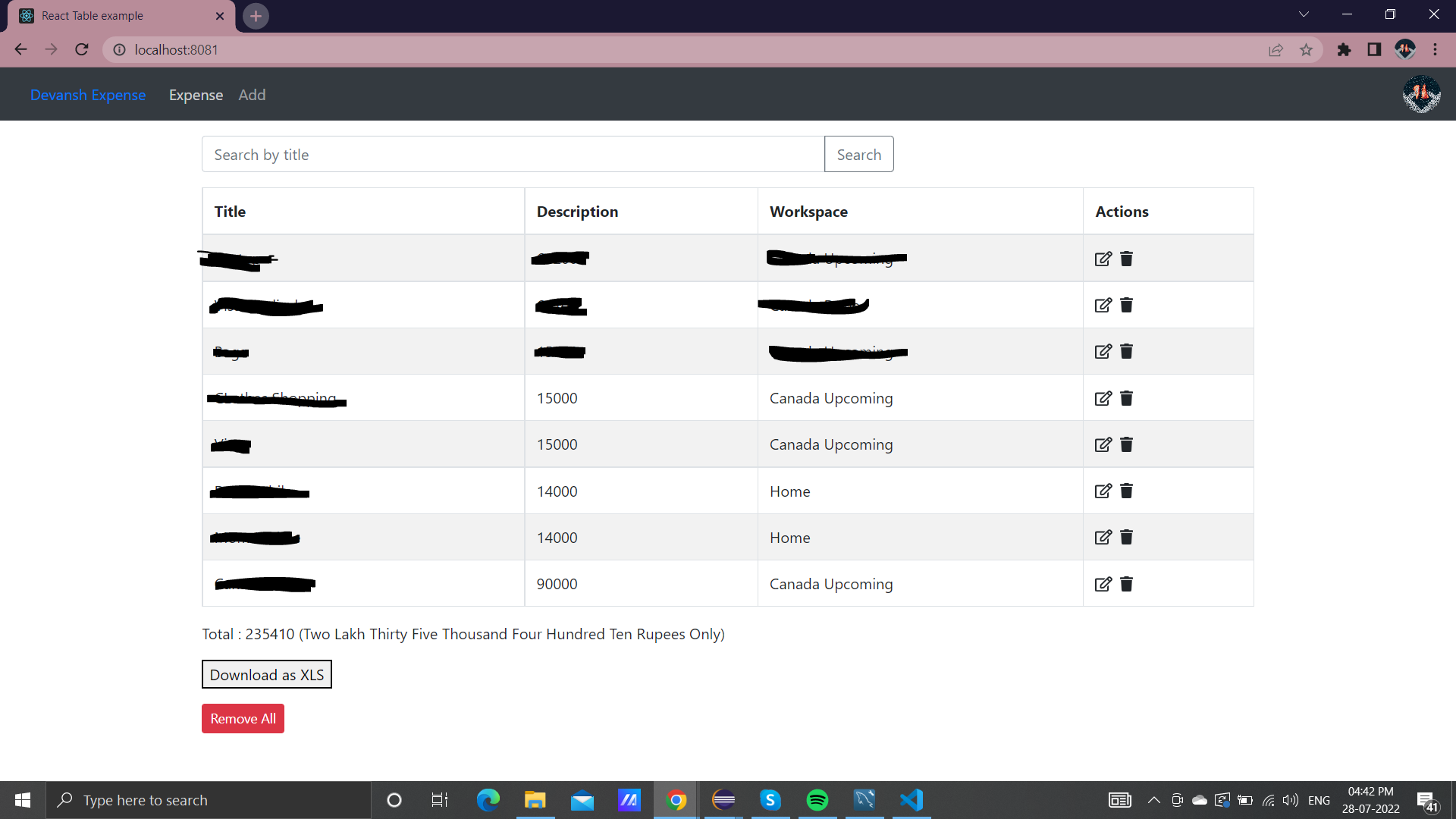Open the Chrome extensions puzzle icon
1456x819 pixels.
[x=1344, y=50]
